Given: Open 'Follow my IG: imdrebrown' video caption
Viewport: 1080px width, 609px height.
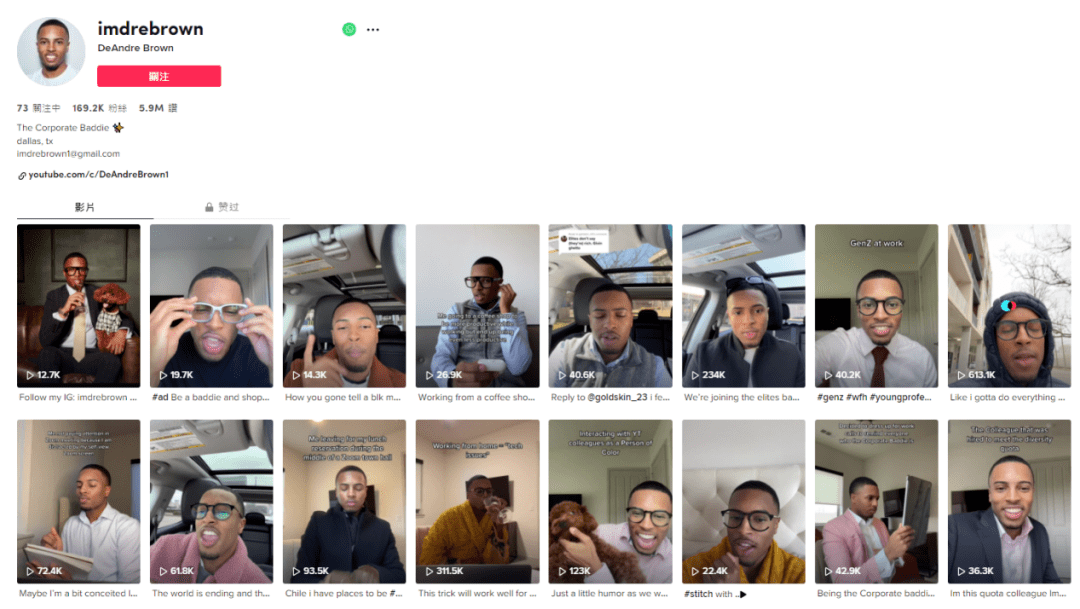Looking at the screenshot, I should click(78, 398).
